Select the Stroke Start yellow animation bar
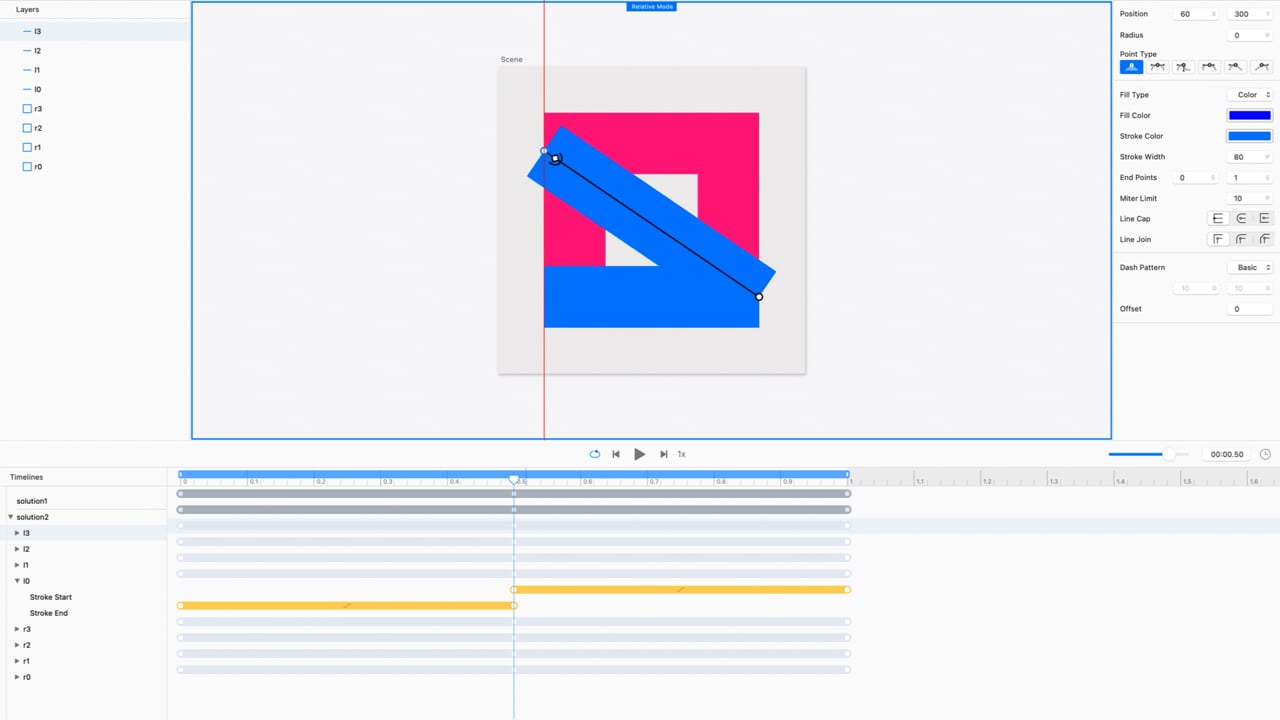 coord(681,590)
